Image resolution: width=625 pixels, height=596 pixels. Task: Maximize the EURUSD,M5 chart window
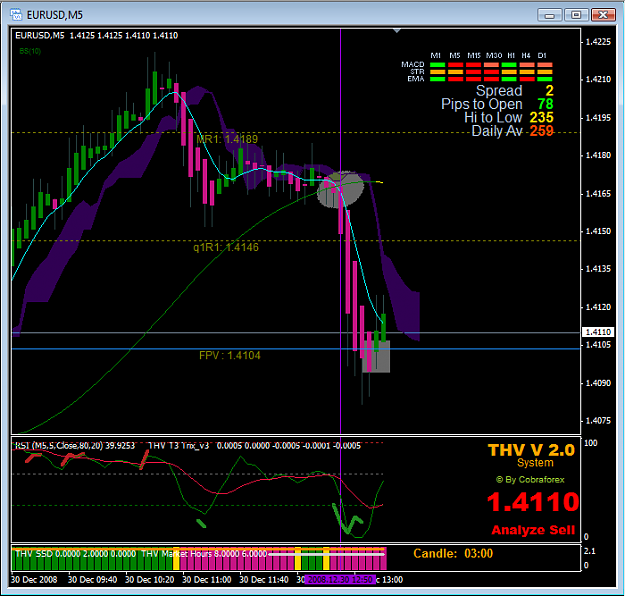click(x=576, y=15)
